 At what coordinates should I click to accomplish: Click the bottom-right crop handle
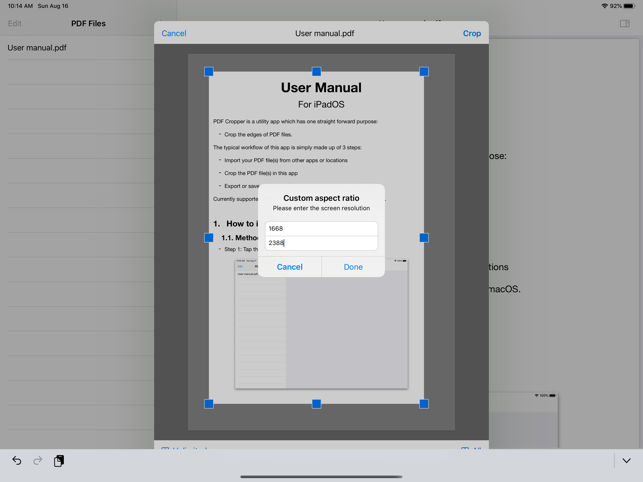pos(424,404)
